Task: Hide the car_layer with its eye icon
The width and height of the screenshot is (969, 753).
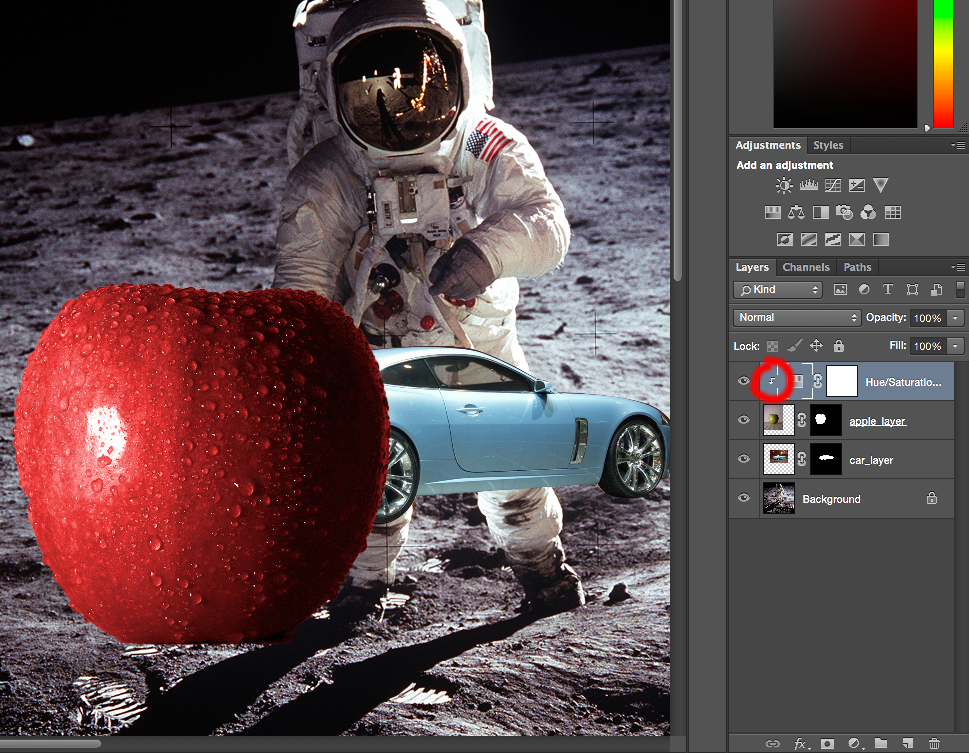Action: [743, 459]
